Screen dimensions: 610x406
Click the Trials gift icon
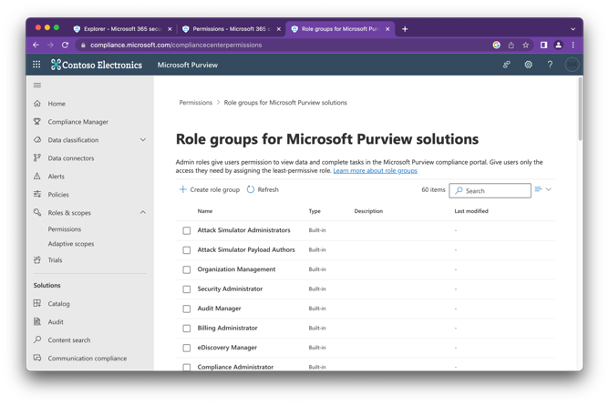37,260
